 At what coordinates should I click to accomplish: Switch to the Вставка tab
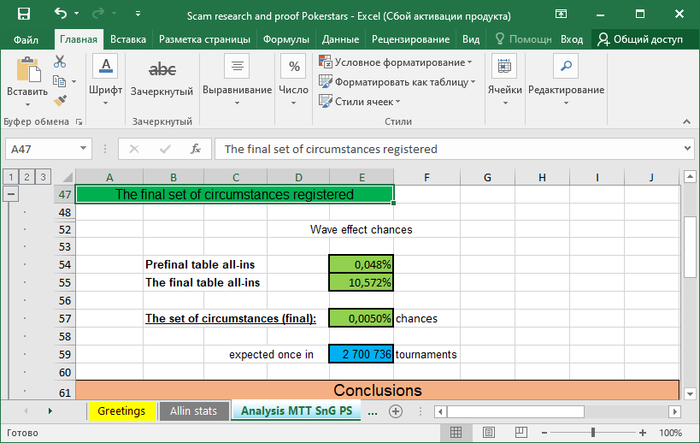point(128,40)
